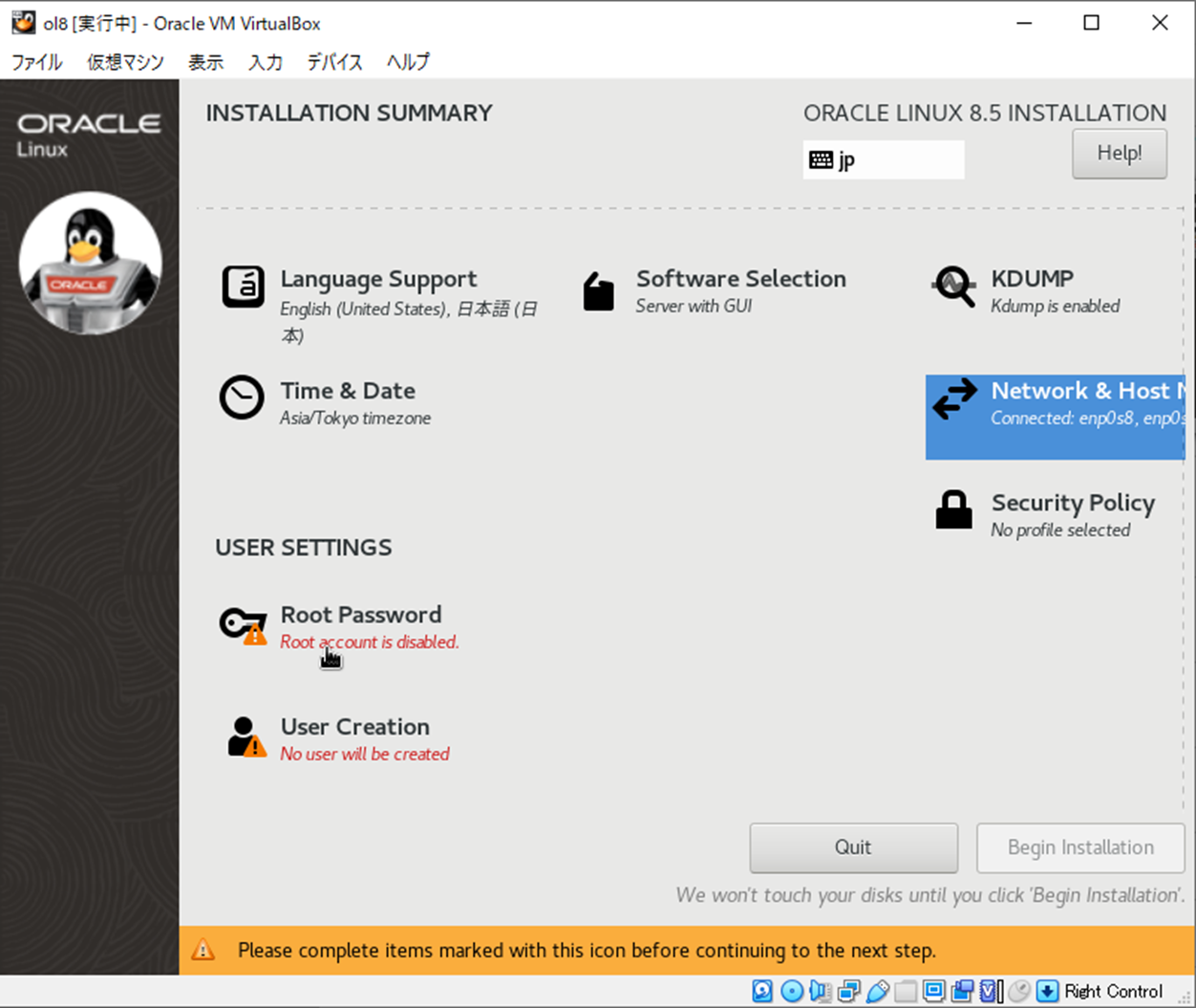Click the display status icon

click(x=934, y=991)
